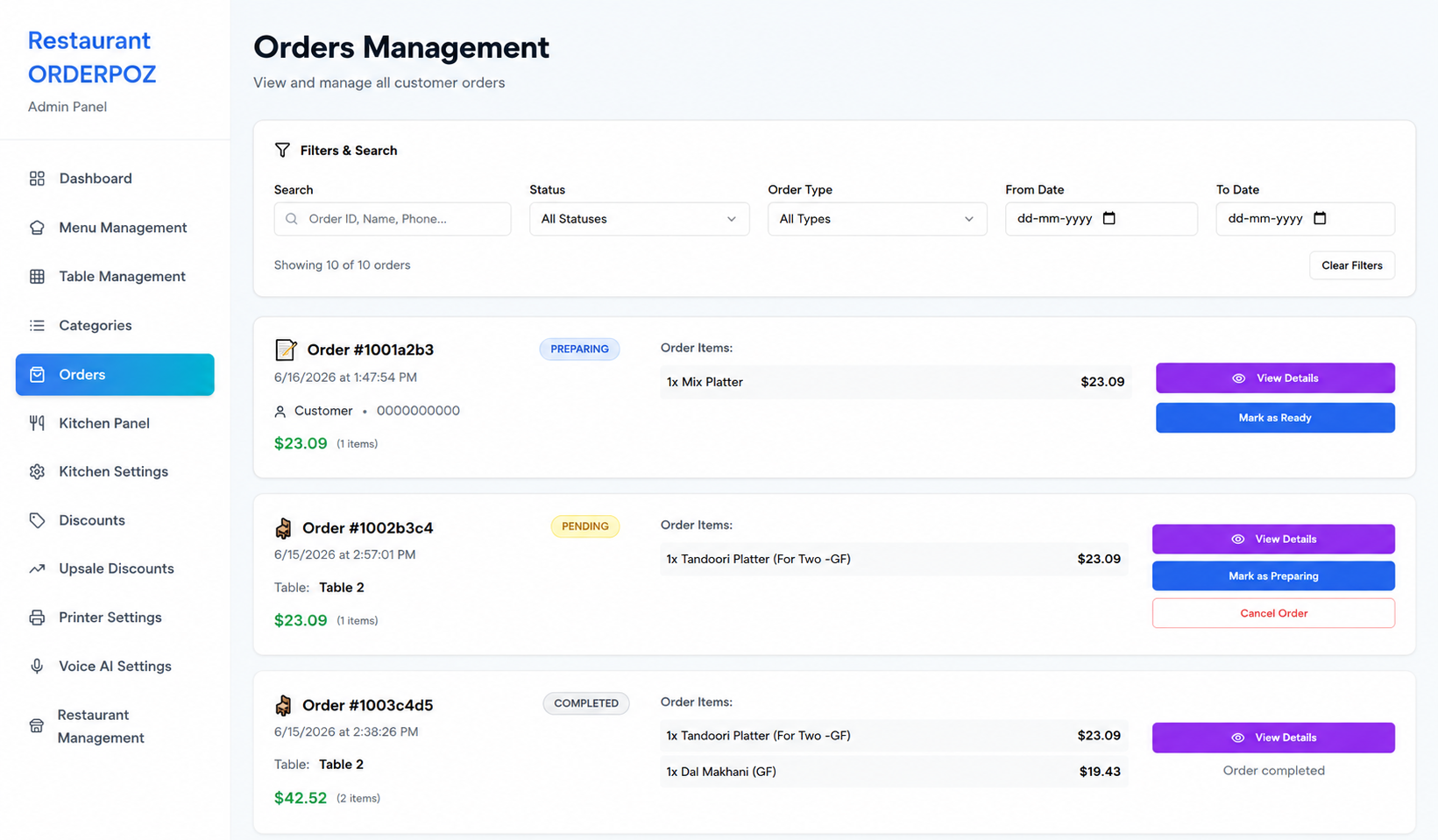Click 'Table 2' on Order #1002b3c4

[x=342, y=588]
